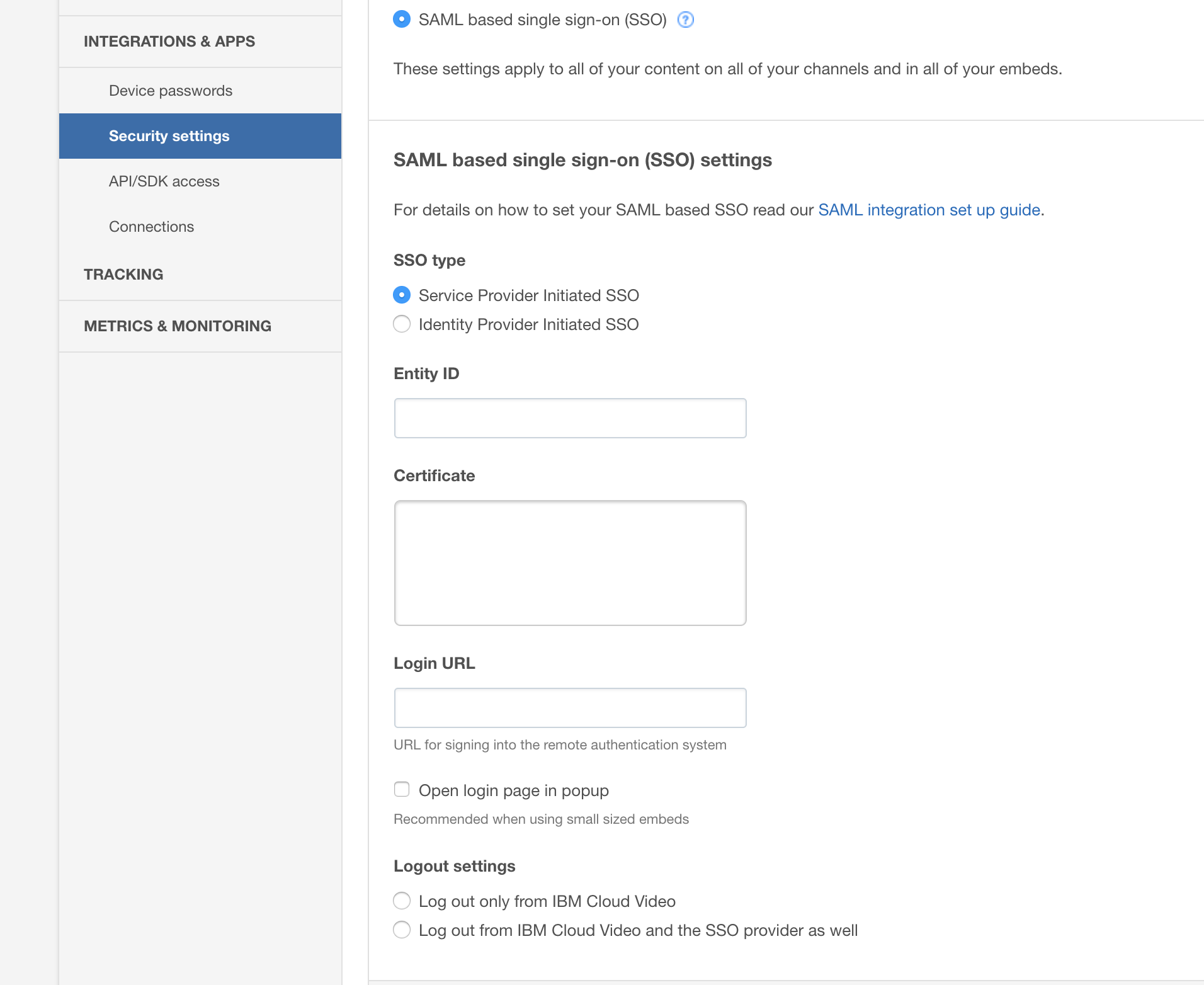The height and width of the screenshot is (985, 1204).
Task: Choose Service Provider Initiated SSO
Action: click(402, 295)
